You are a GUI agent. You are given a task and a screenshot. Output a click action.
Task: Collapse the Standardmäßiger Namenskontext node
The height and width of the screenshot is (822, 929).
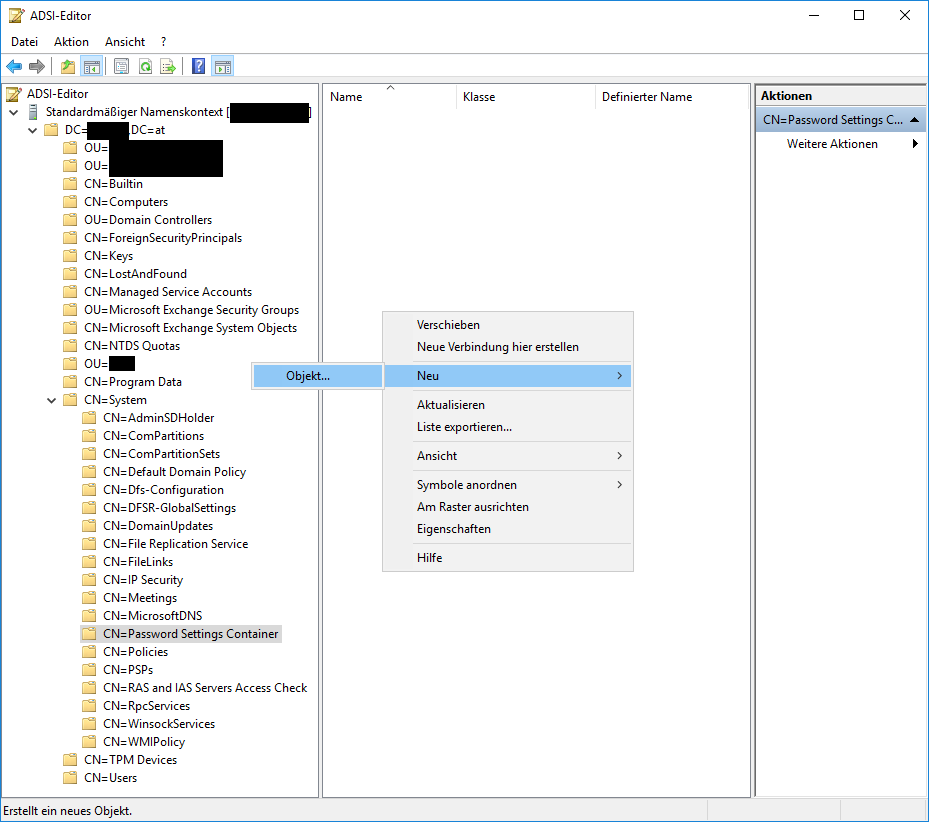pos(13,112)
